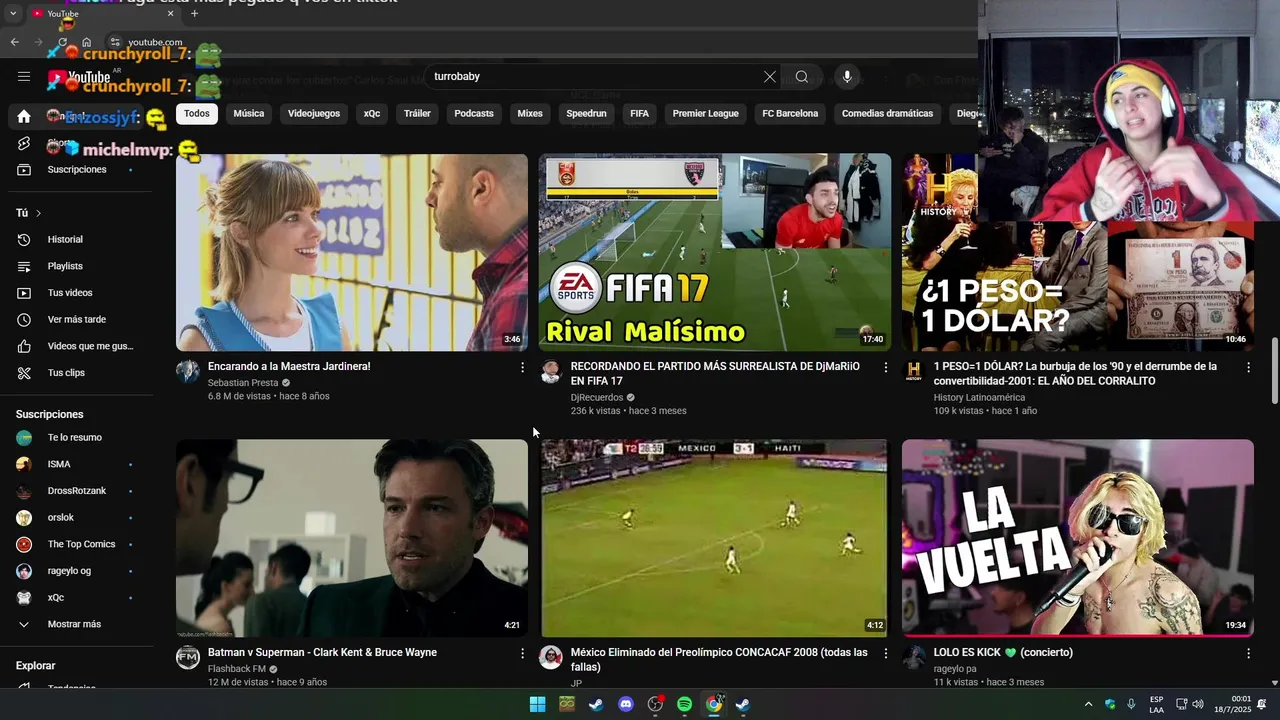Select the Podcasts filter chip

click(x=474, y=114)
